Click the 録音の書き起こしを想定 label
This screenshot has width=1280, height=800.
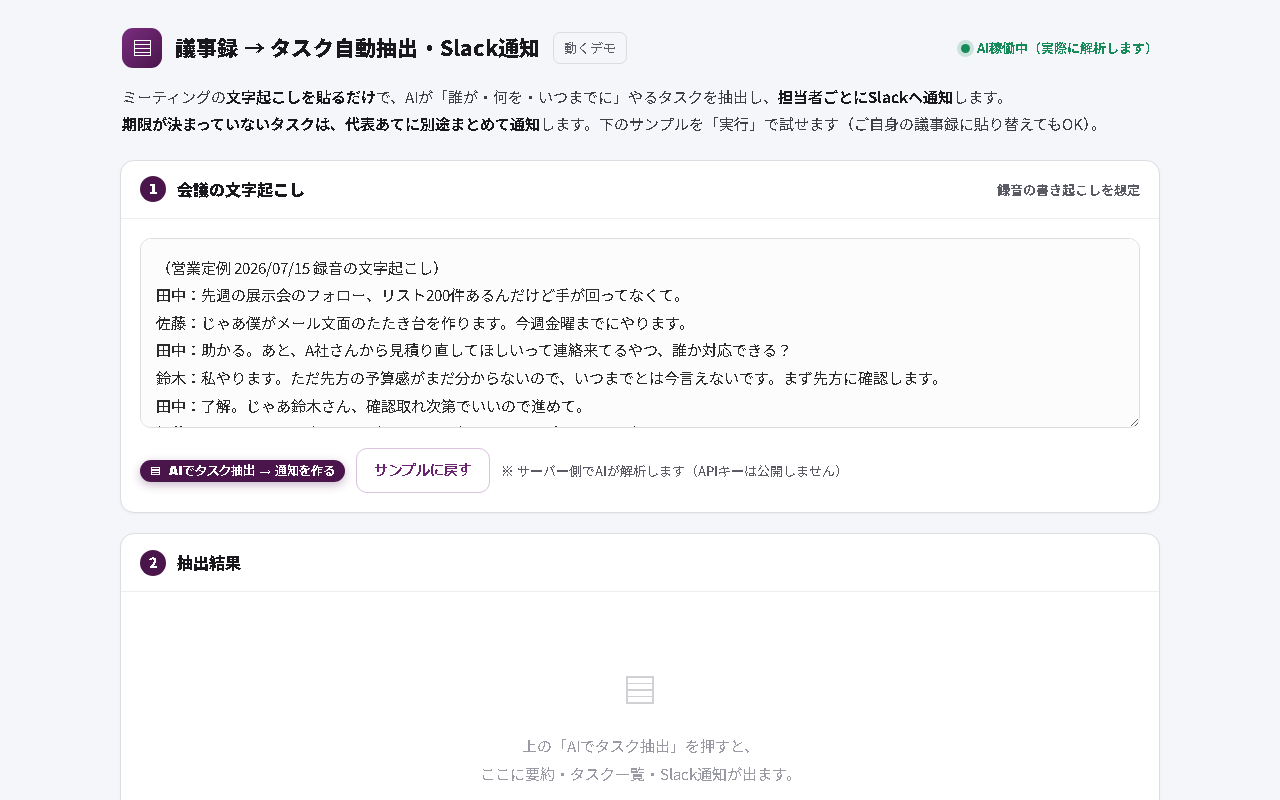1068,190
